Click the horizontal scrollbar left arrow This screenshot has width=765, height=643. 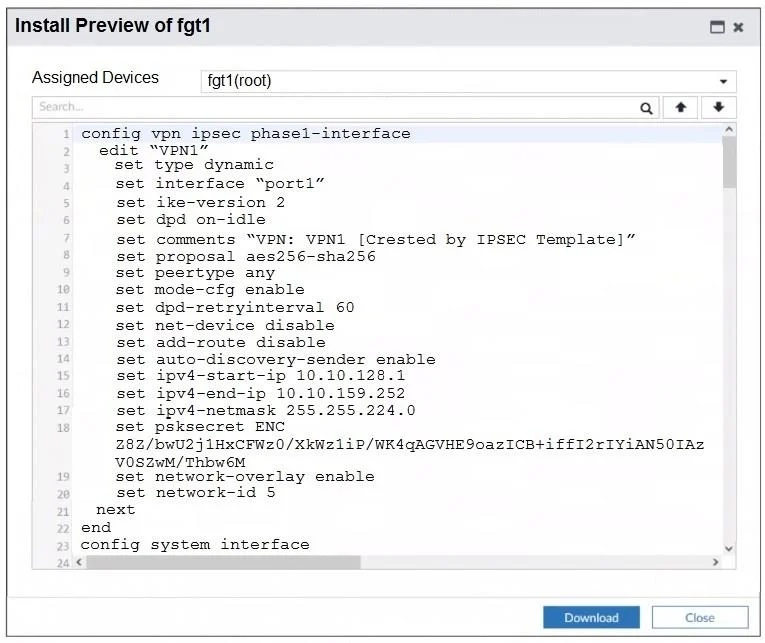79,562
